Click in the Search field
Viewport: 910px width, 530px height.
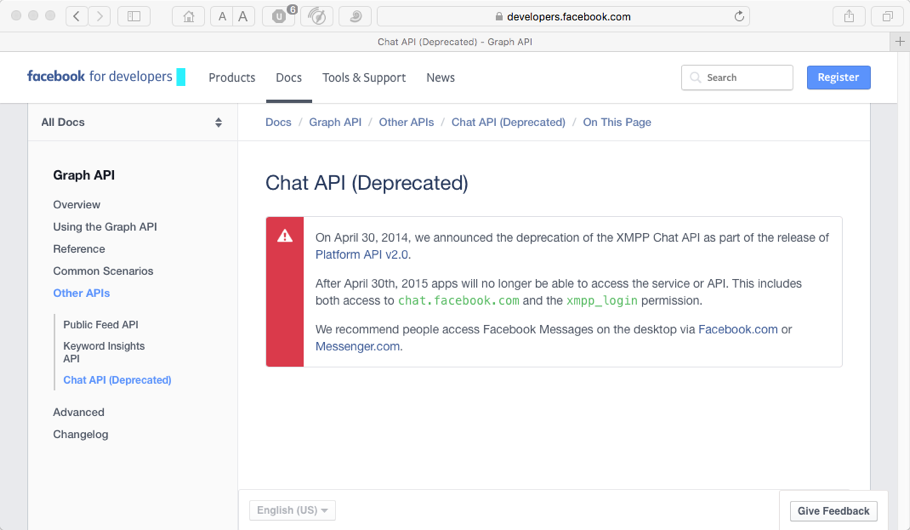pyautogui.click(x=737, y=77)
